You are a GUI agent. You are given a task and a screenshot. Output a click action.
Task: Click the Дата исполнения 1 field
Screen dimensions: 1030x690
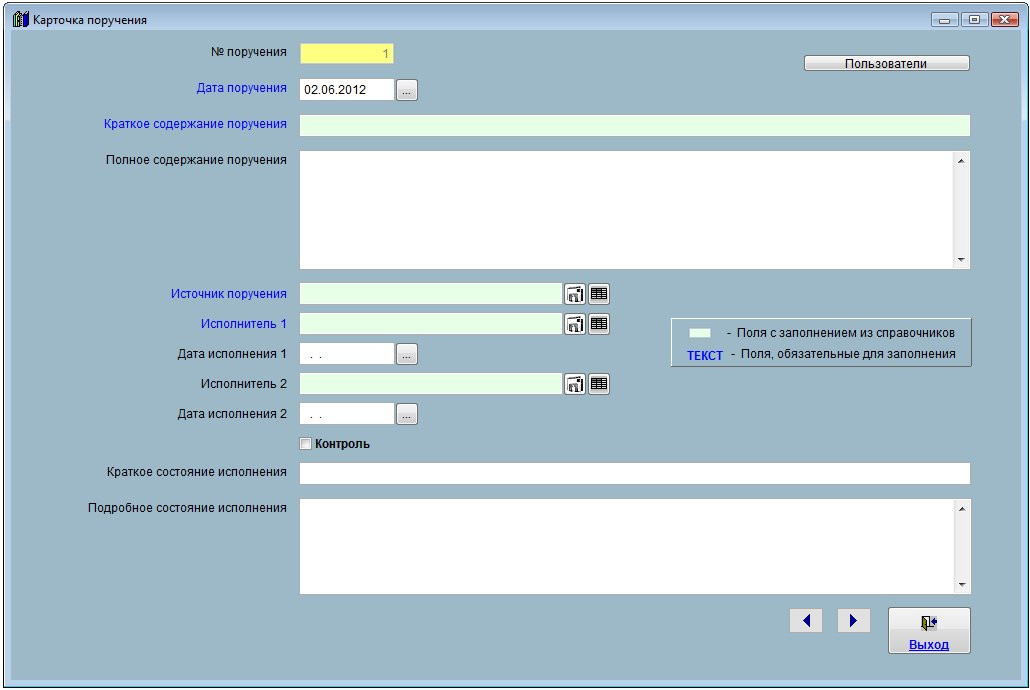coord(347,354)
